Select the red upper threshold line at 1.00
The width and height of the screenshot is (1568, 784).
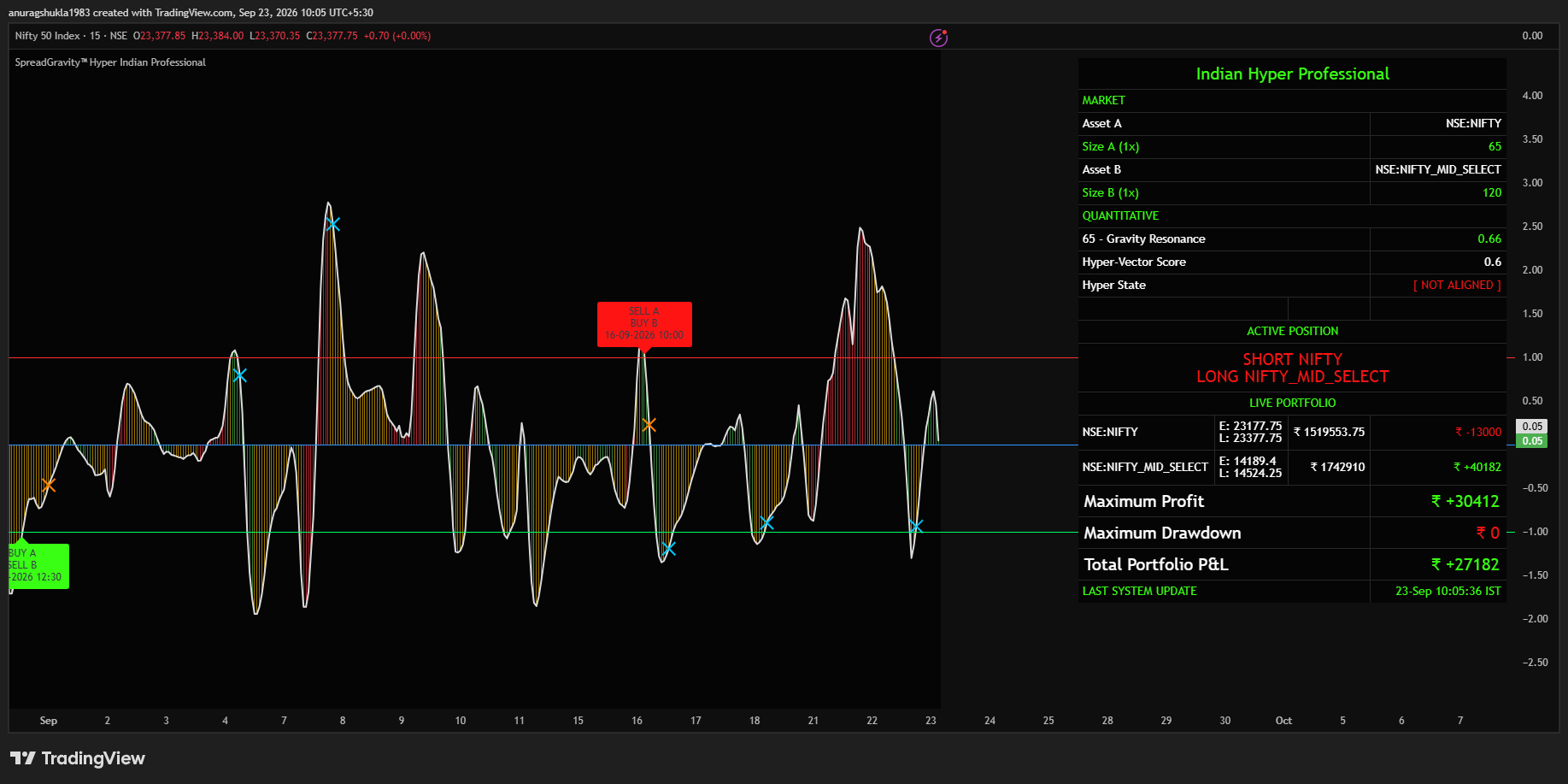click(543, 358)
